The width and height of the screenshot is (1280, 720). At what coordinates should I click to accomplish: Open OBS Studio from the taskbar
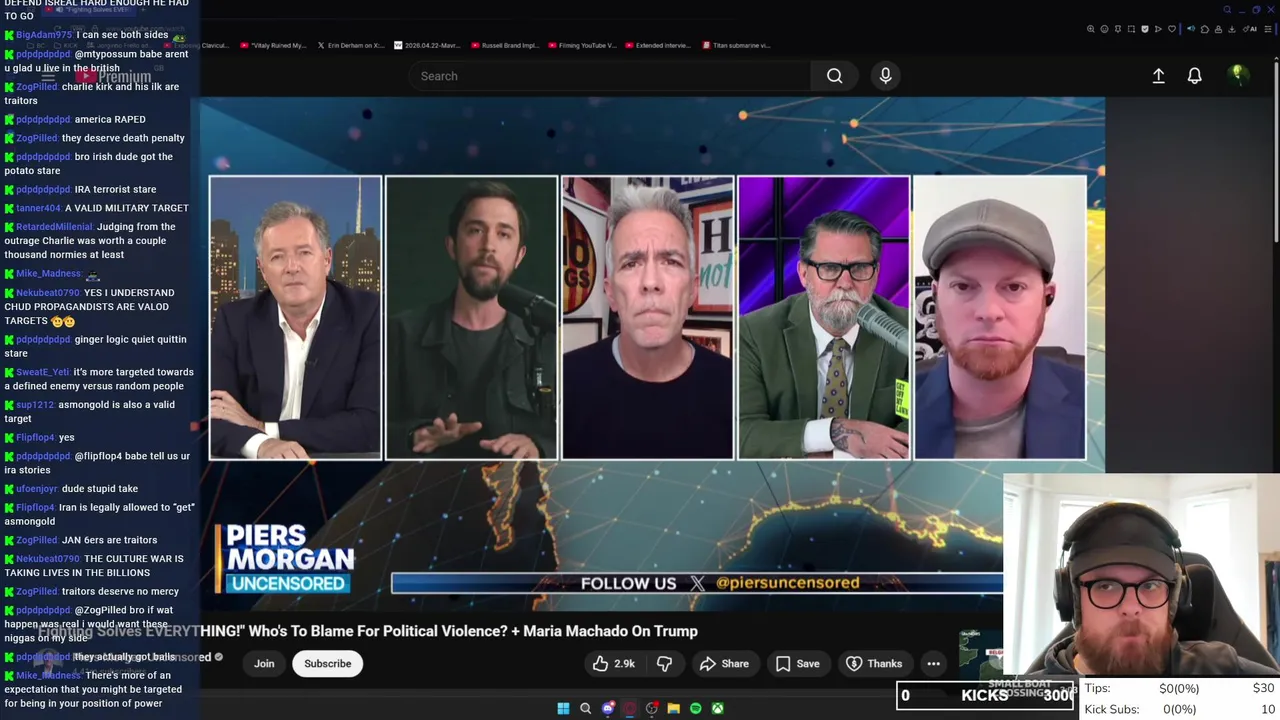pyautogui.click(x=652, y=708)
